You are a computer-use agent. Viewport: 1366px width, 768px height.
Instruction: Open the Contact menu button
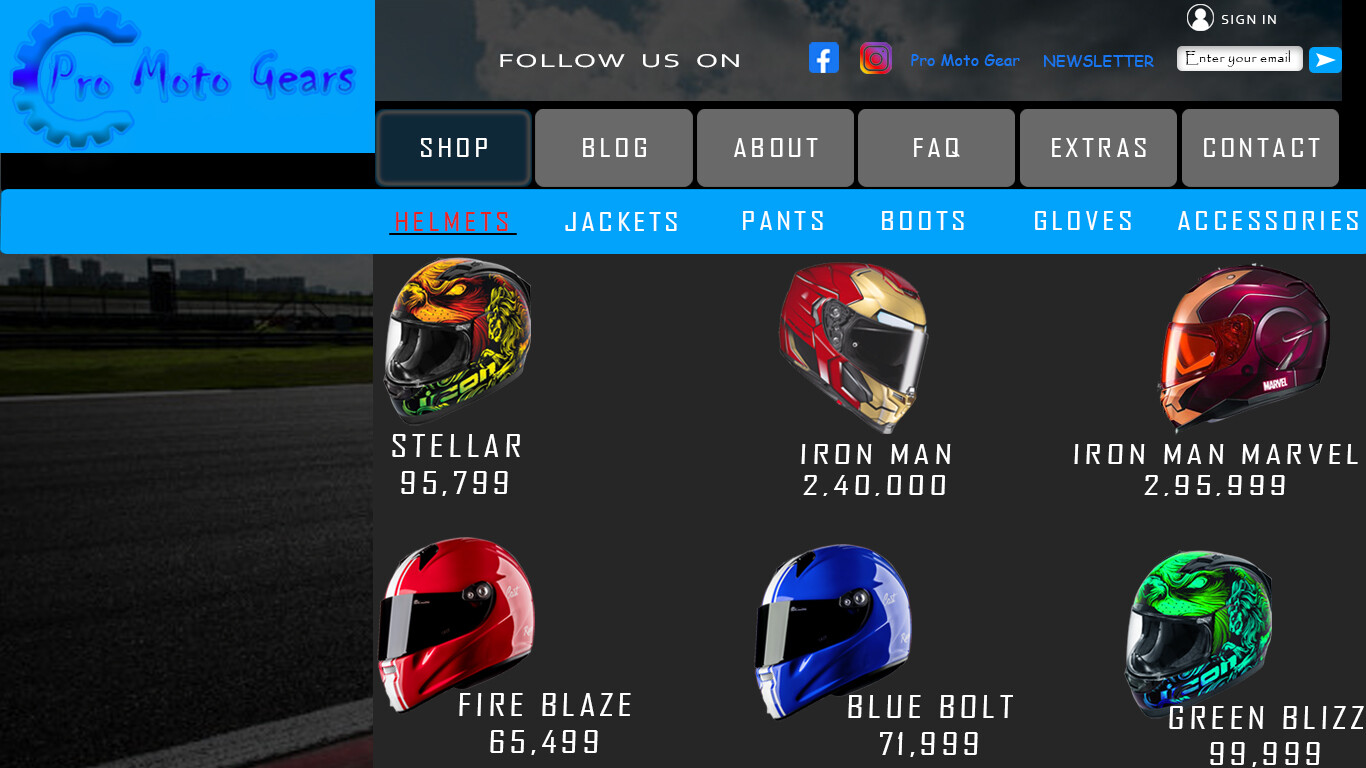coord(1260,148)
